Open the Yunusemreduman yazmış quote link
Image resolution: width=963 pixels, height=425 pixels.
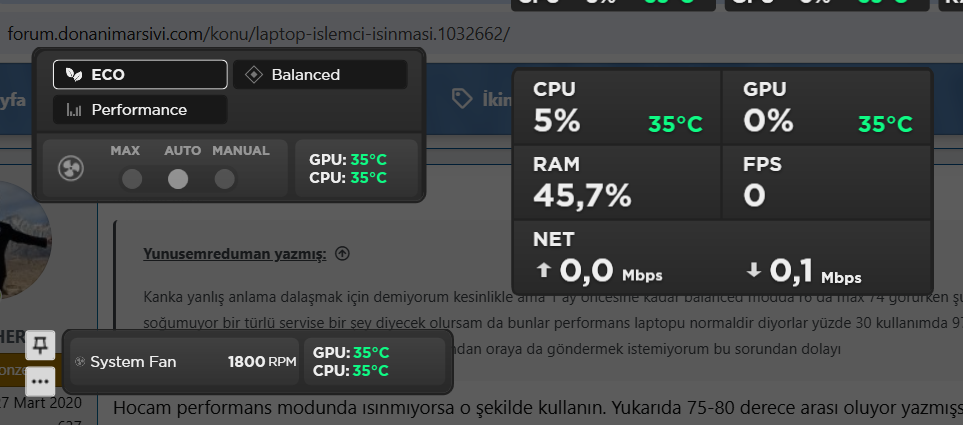[x=235, y=254]
